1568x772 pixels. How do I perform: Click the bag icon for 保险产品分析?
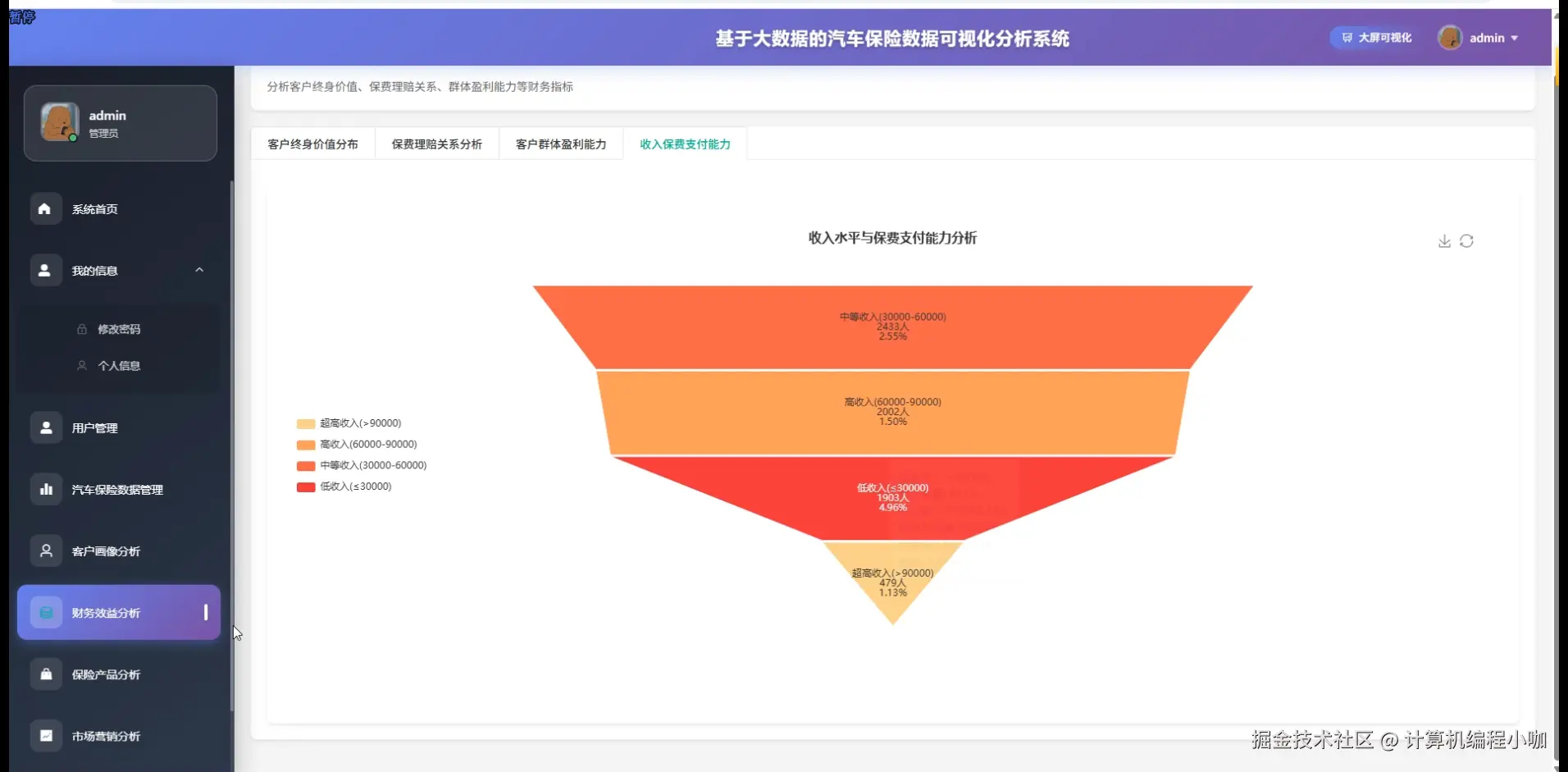coord(46,674)
